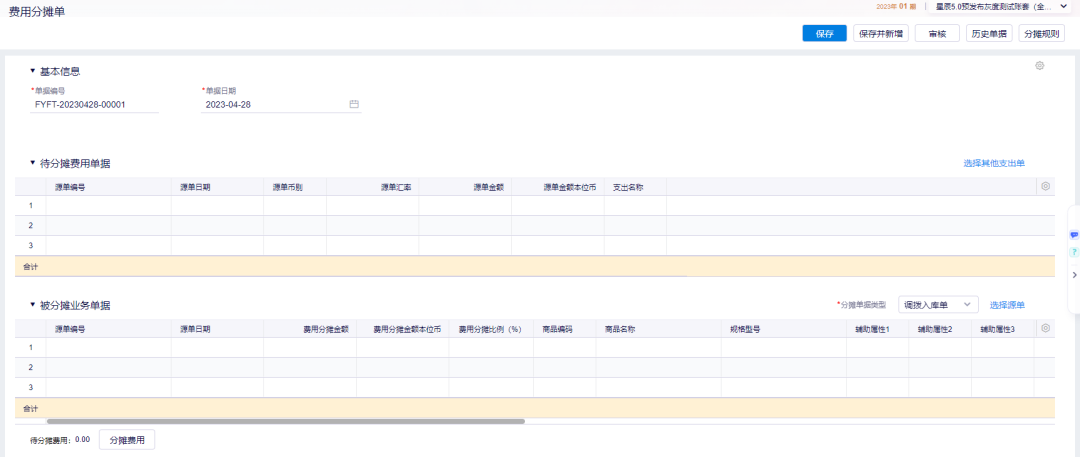Screen dimensions: 1080x457
Task: Open the calendar icon in 单据日期 field
Action: pos(354,104)
